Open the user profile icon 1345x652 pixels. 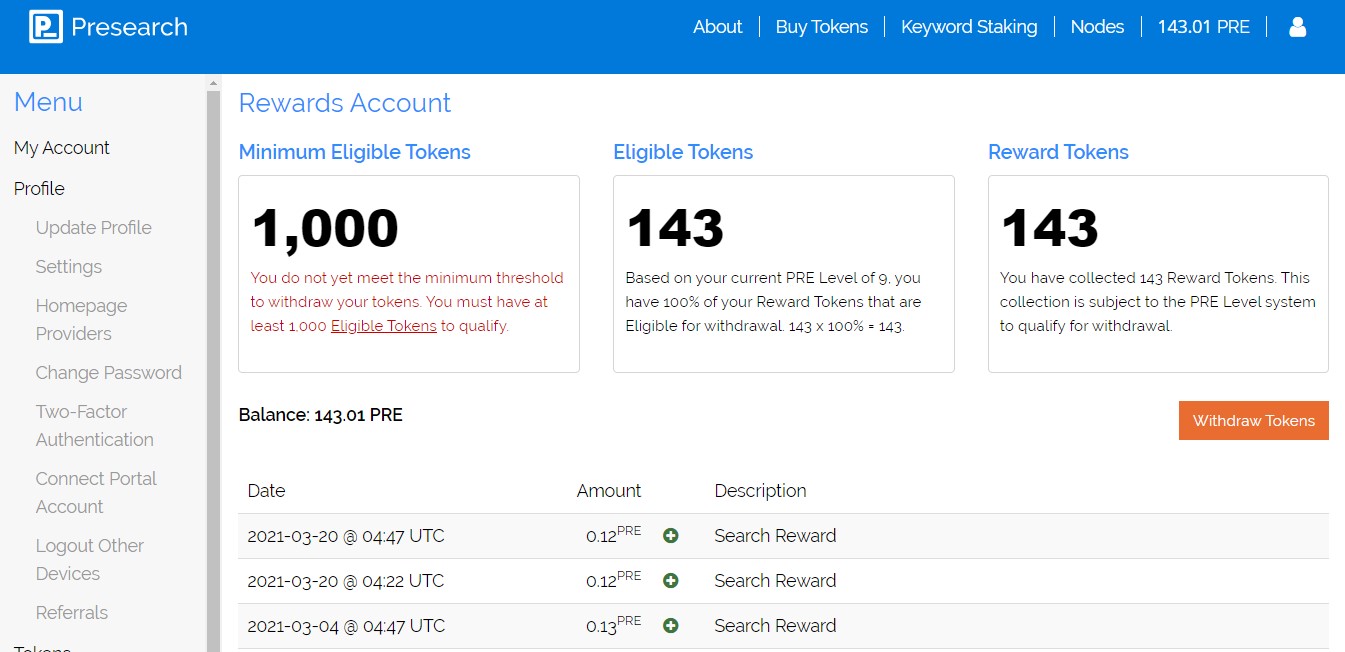click(1298, 27)
